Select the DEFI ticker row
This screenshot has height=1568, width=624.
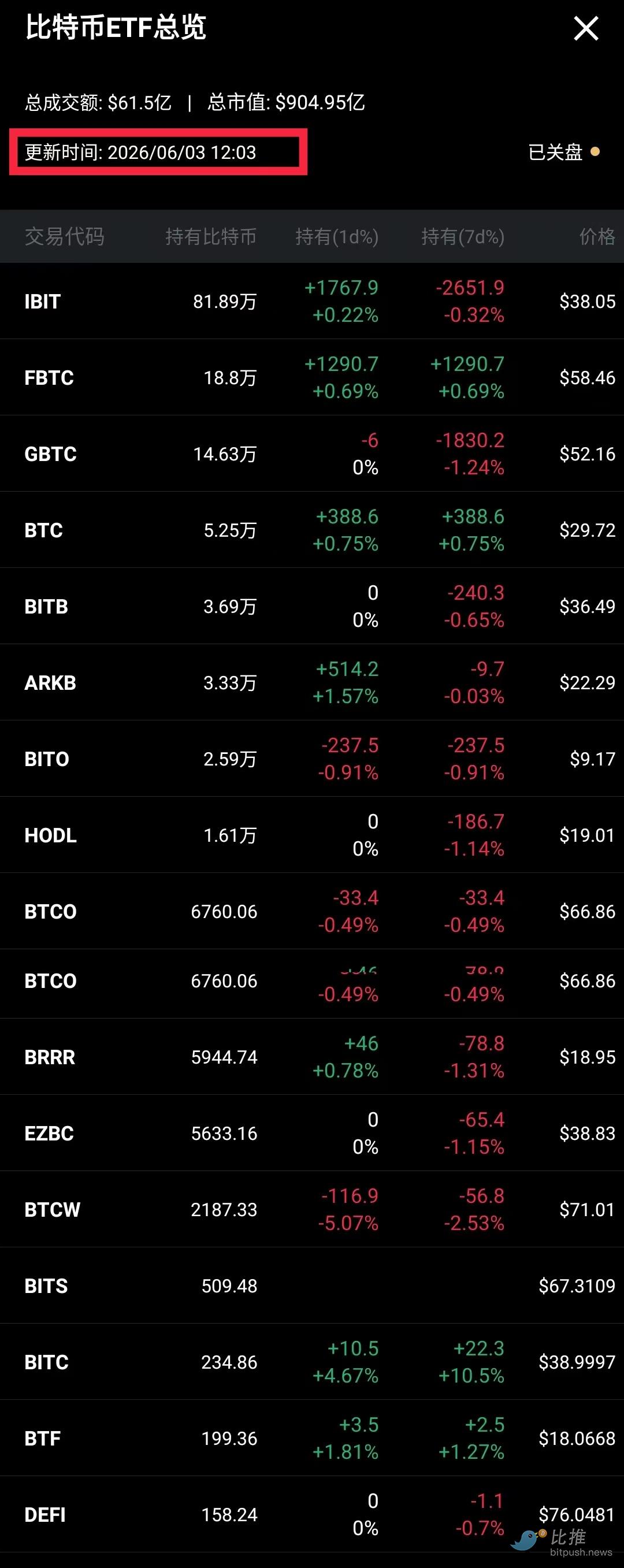coord(311,1514)
